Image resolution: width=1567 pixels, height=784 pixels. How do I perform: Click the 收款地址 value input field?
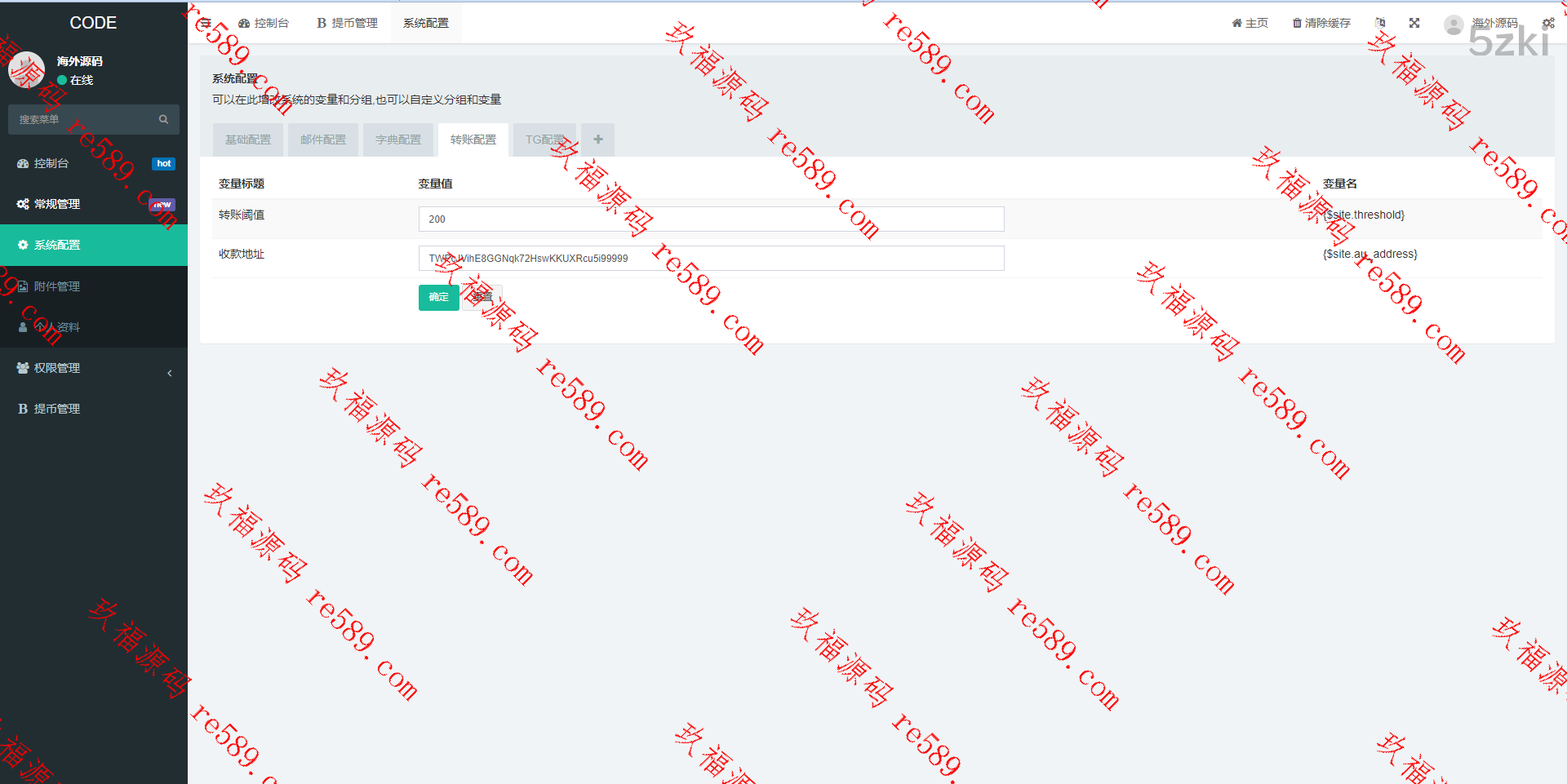click(711, 258)
